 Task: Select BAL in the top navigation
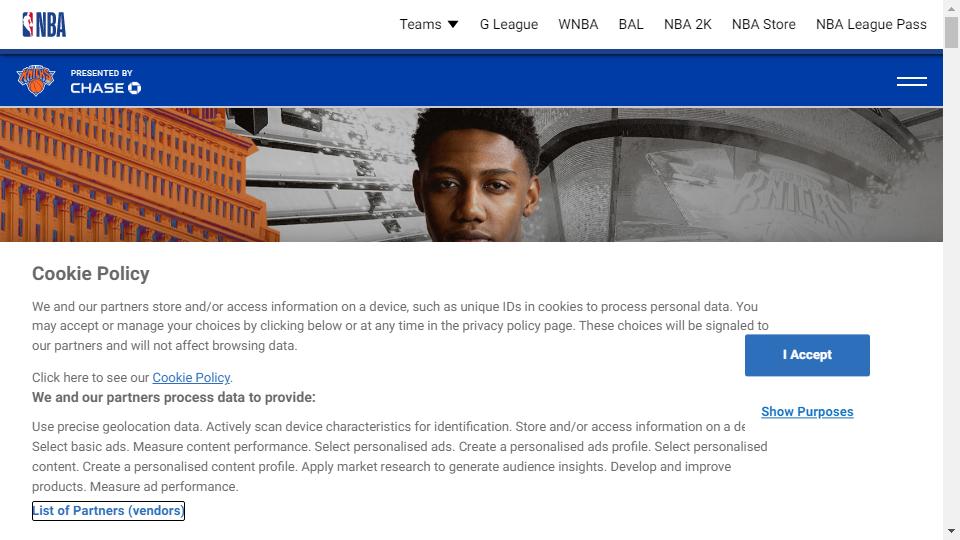(631, 24)
